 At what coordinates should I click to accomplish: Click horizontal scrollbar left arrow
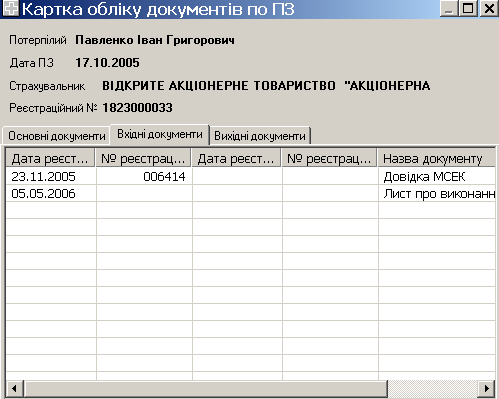[x=15, y=388]
